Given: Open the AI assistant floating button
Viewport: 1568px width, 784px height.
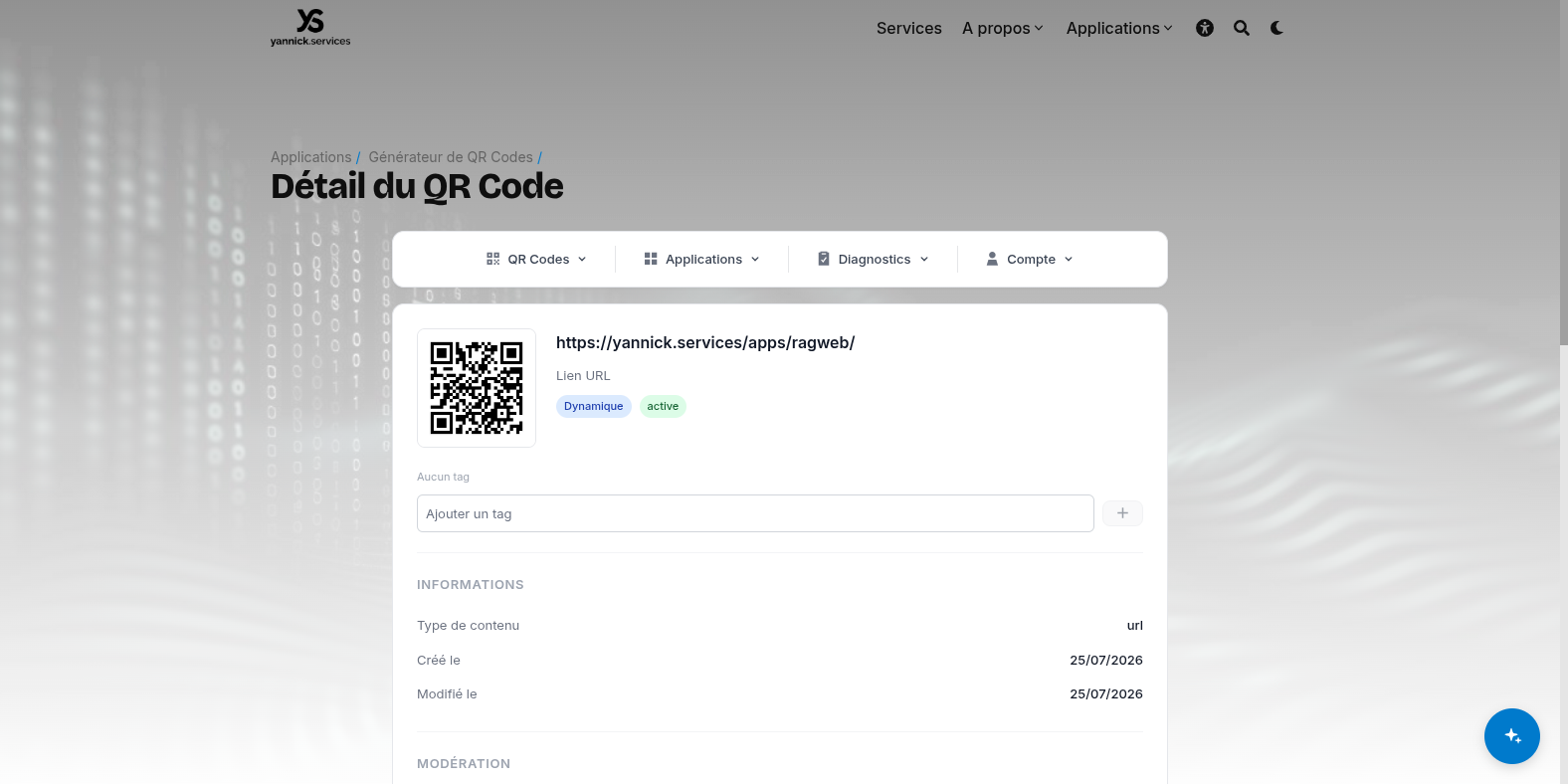Looking at the screenshot, I should tap(1512, 736).
